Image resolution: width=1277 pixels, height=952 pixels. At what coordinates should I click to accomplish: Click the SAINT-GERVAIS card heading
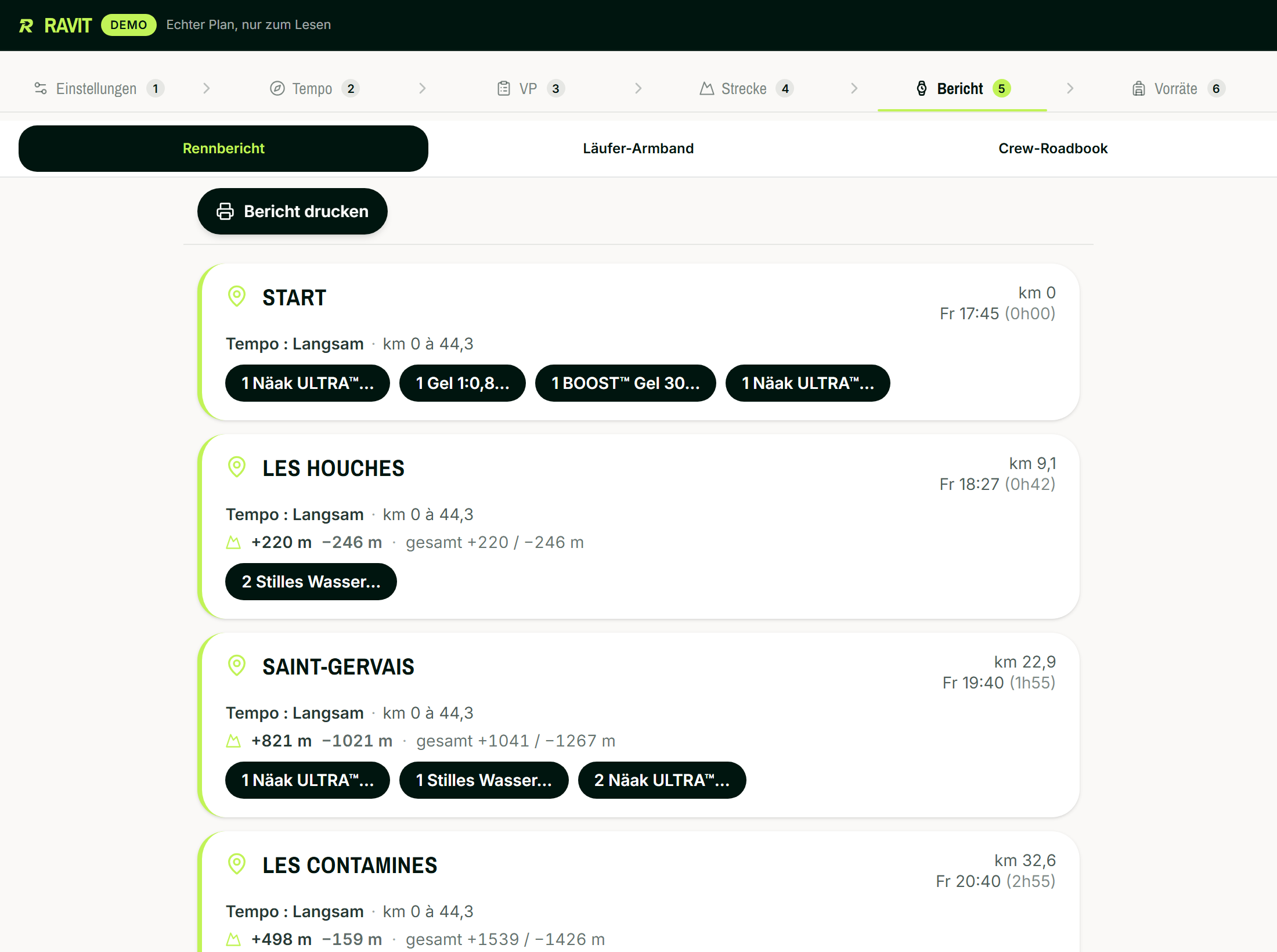tap(338, 667)
